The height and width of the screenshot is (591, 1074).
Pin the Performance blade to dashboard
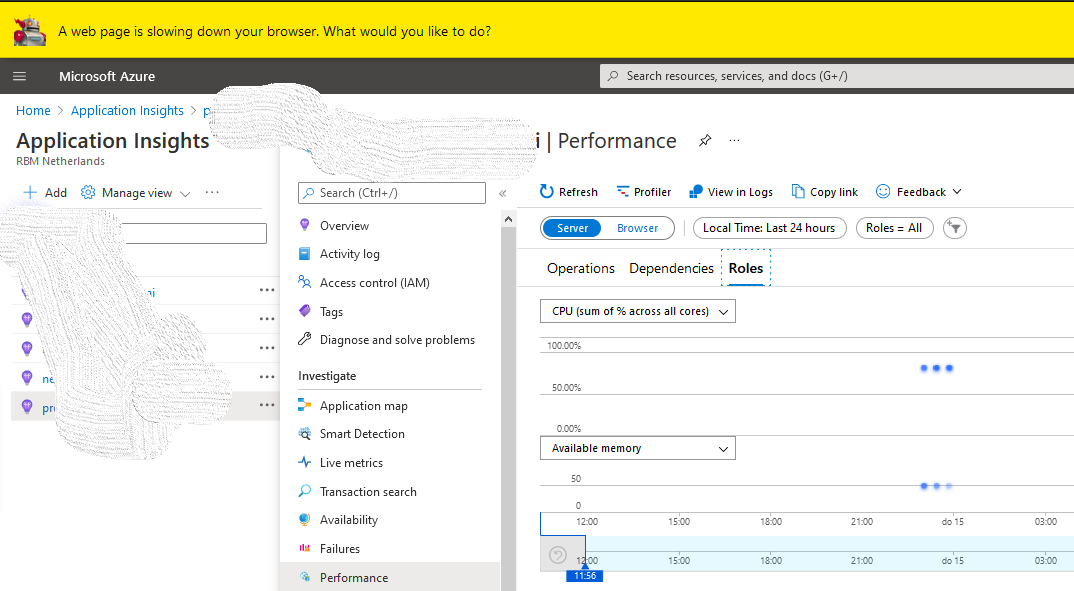tap(705, 140)
